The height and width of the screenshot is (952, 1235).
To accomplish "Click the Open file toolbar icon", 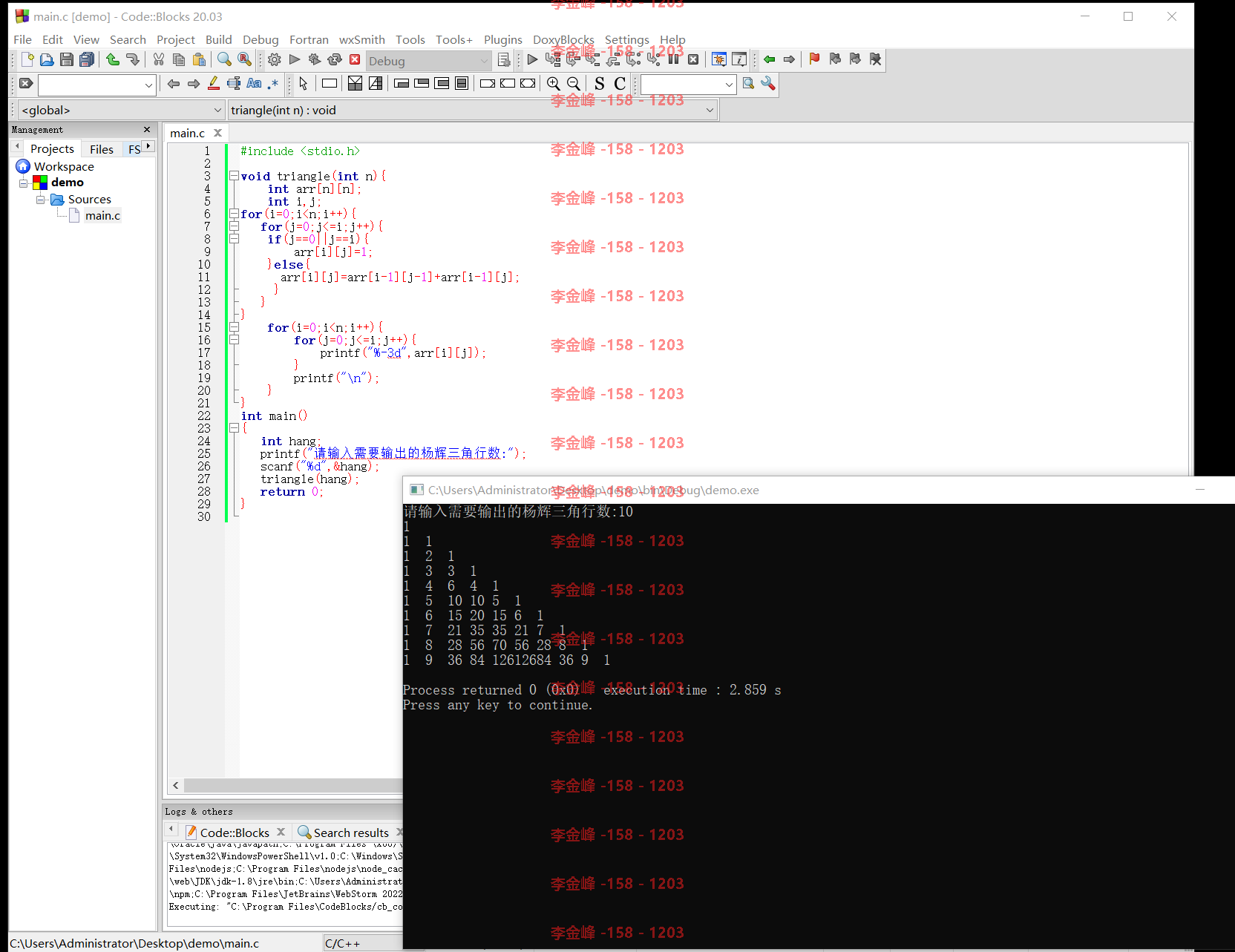I will coord(47,59).
